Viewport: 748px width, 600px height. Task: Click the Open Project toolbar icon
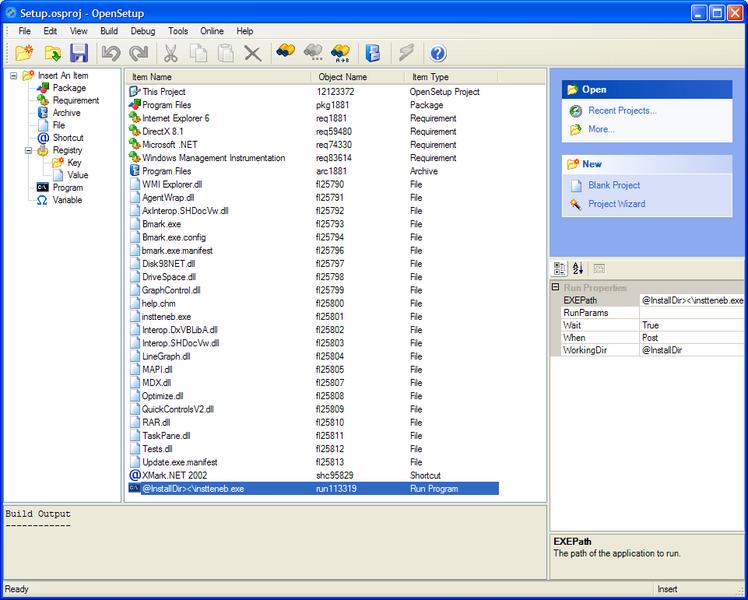52,53
